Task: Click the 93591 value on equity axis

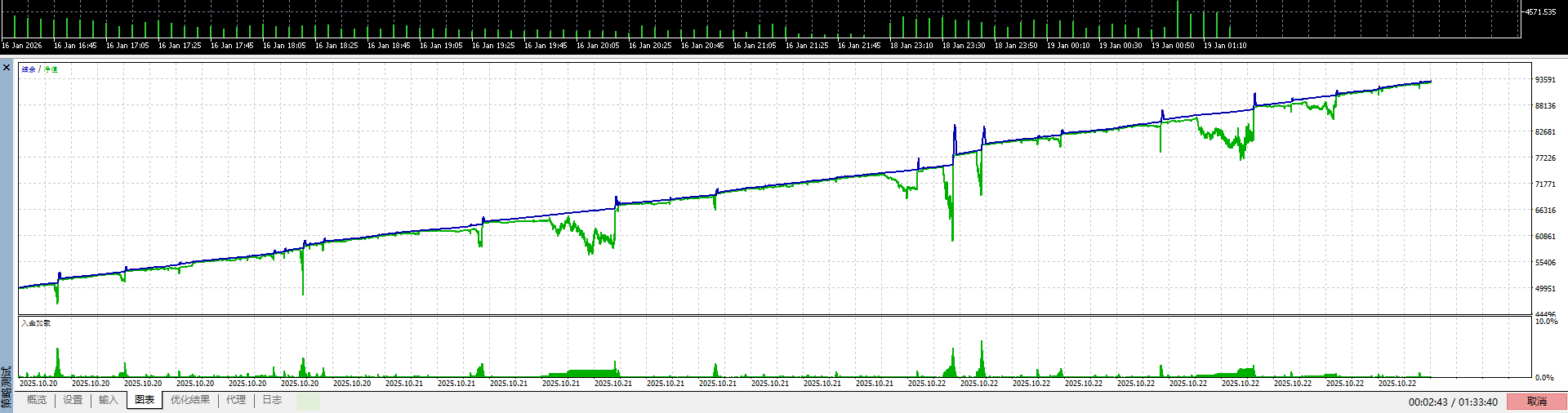Action: click(1545, 80)
